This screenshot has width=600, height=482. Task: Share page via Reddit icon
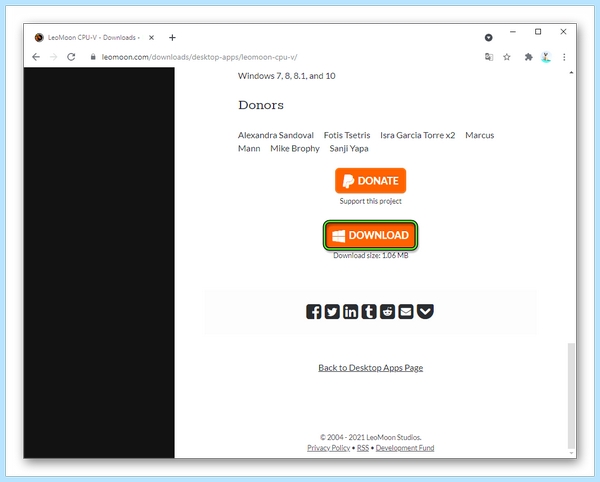(387, 312)
